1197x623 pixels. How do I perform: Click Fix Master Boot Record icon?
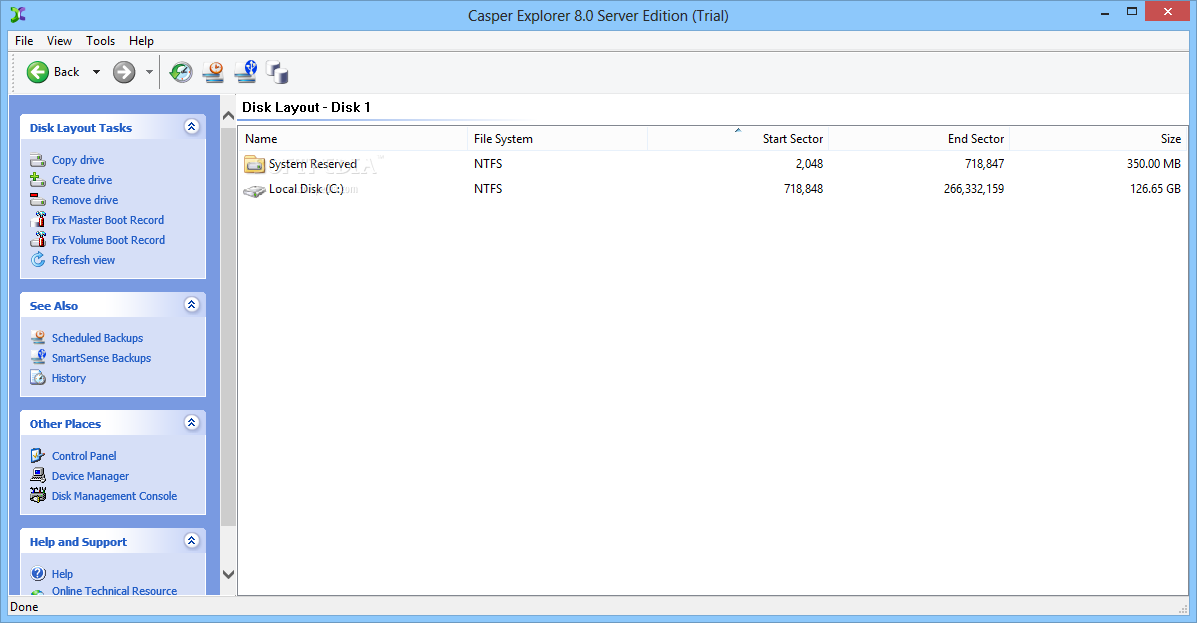click(38, 220)
